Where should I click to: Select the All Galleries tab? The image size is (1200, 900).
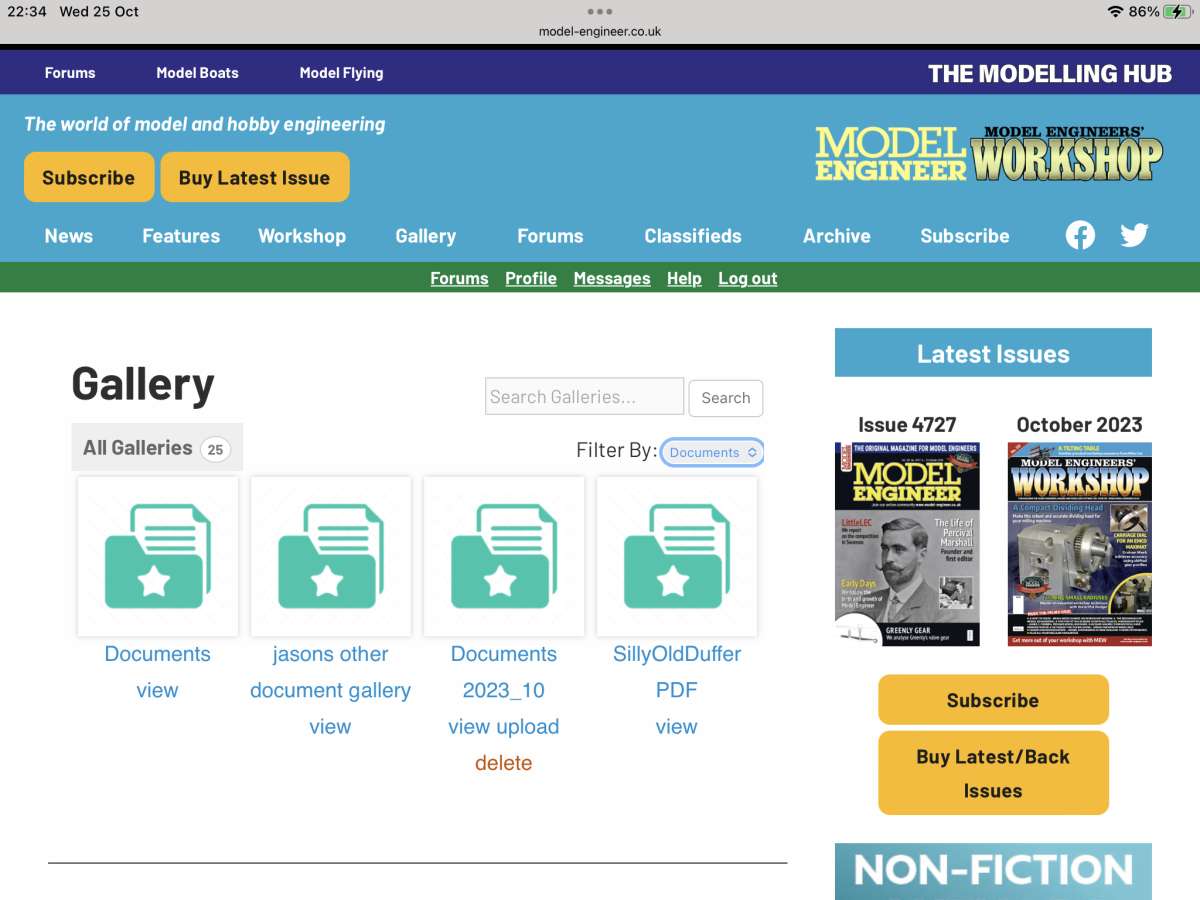tap(157, 447)
